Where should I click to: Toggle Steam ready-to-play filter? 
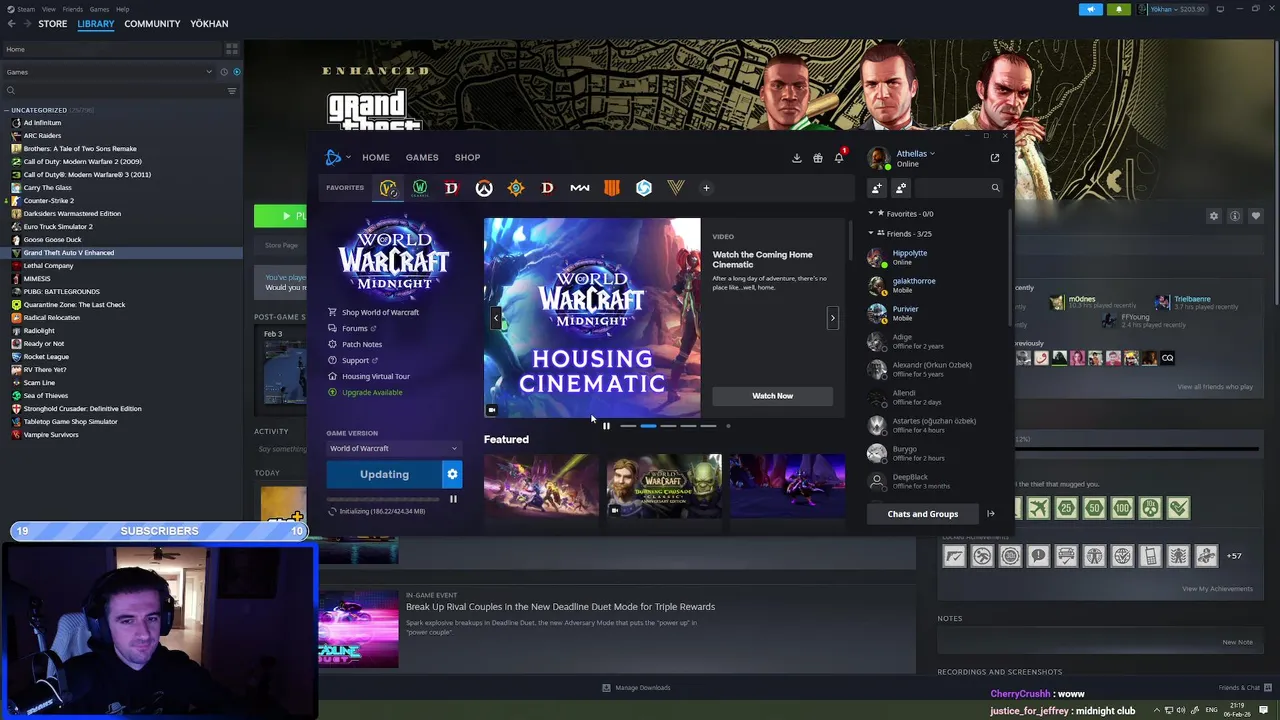click(x=236, y=72)
